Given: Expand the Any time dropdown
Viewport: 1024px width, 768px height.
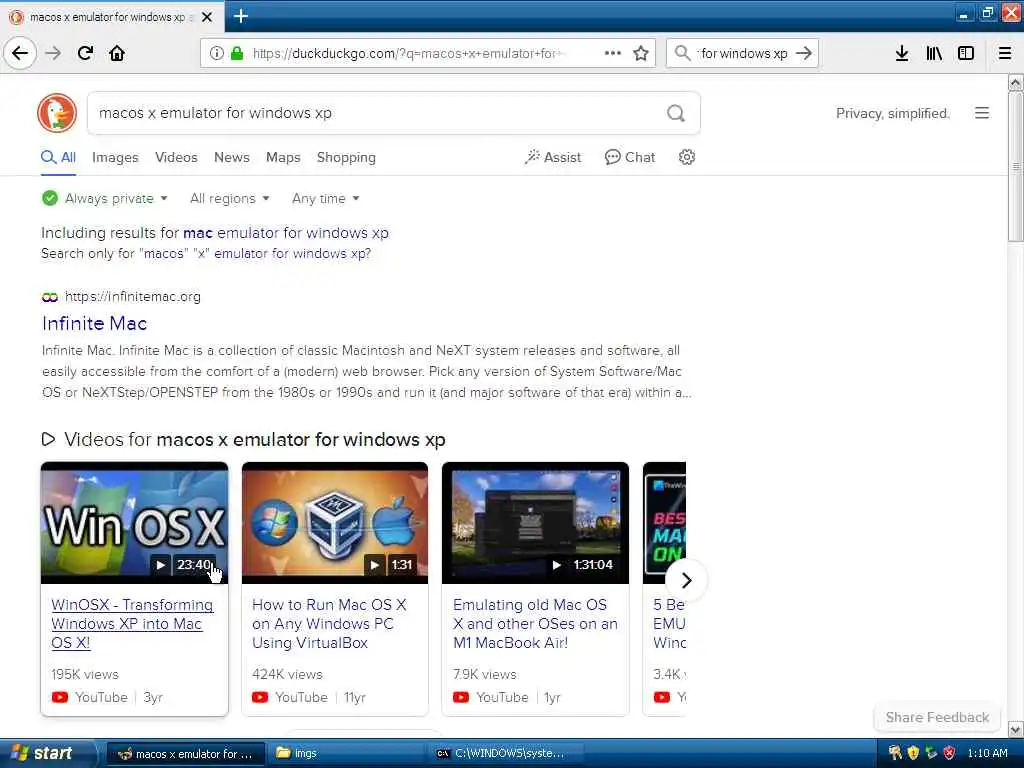Looking at the screenshot, I should 325,198.
